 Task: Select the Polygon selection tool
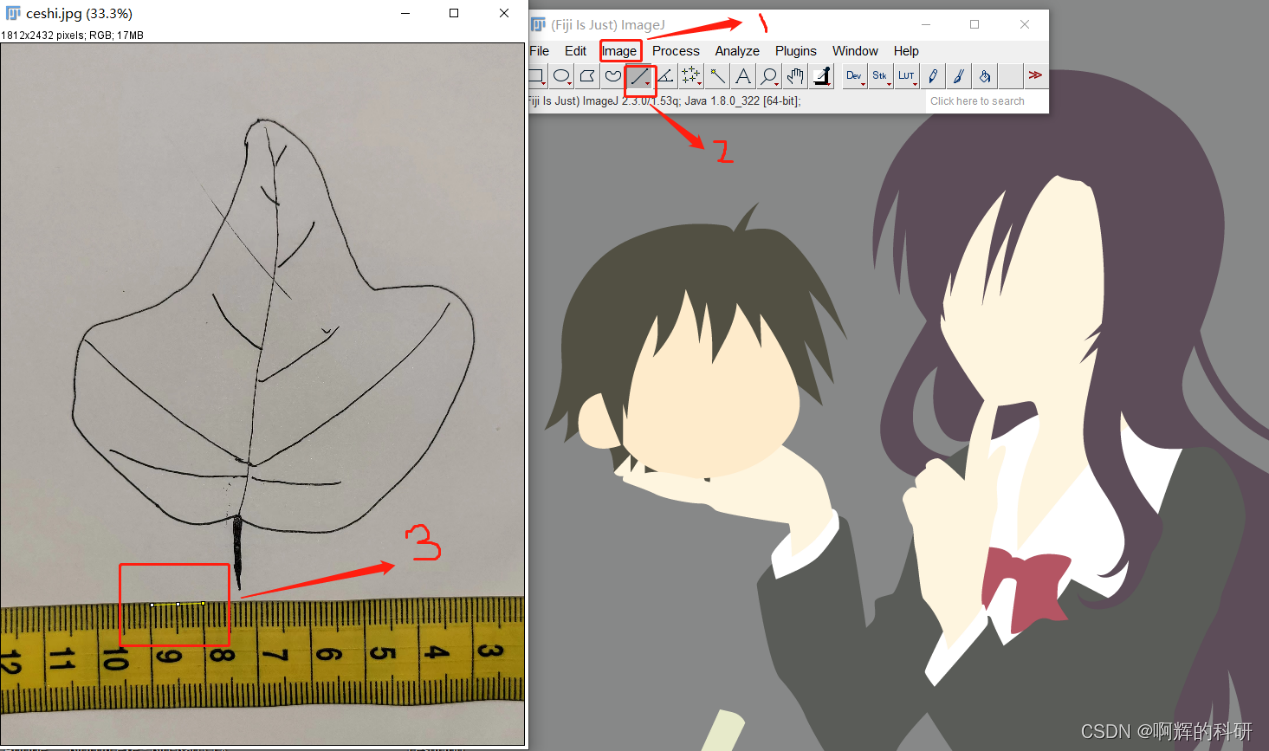click(x=588, y=76)
